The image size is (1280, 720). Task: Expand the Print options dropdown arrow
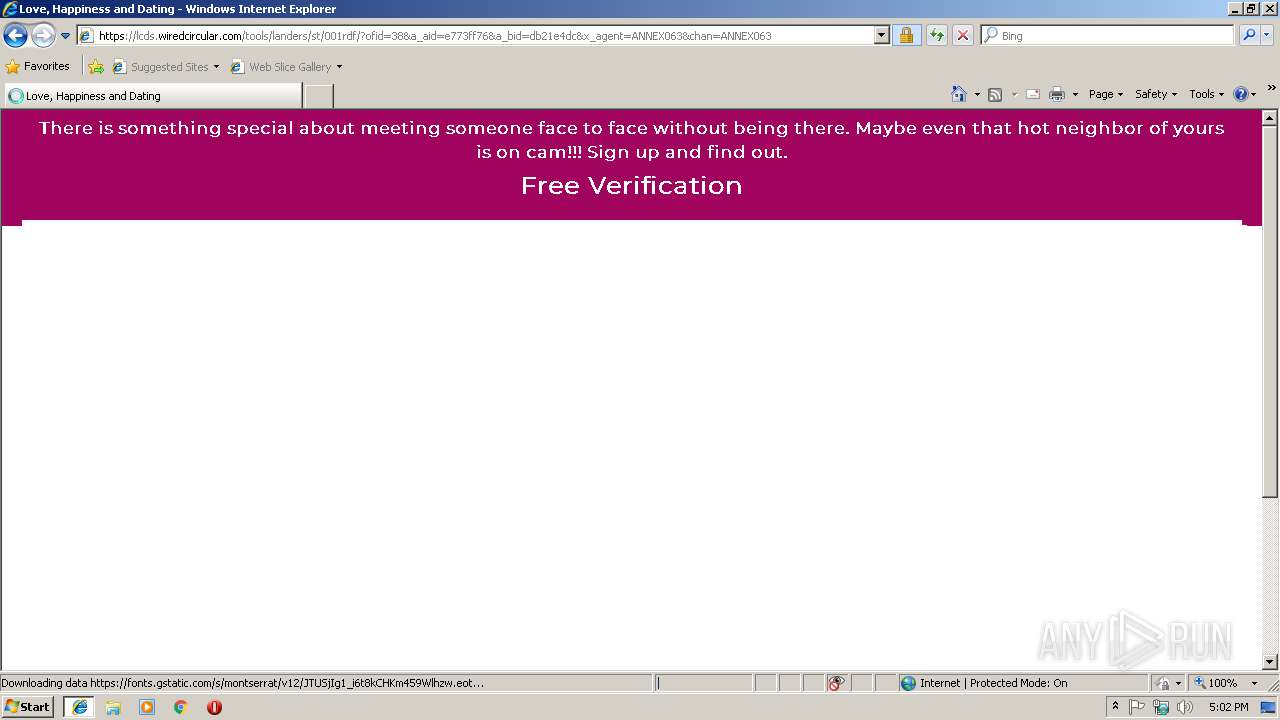coord(1075,94)
